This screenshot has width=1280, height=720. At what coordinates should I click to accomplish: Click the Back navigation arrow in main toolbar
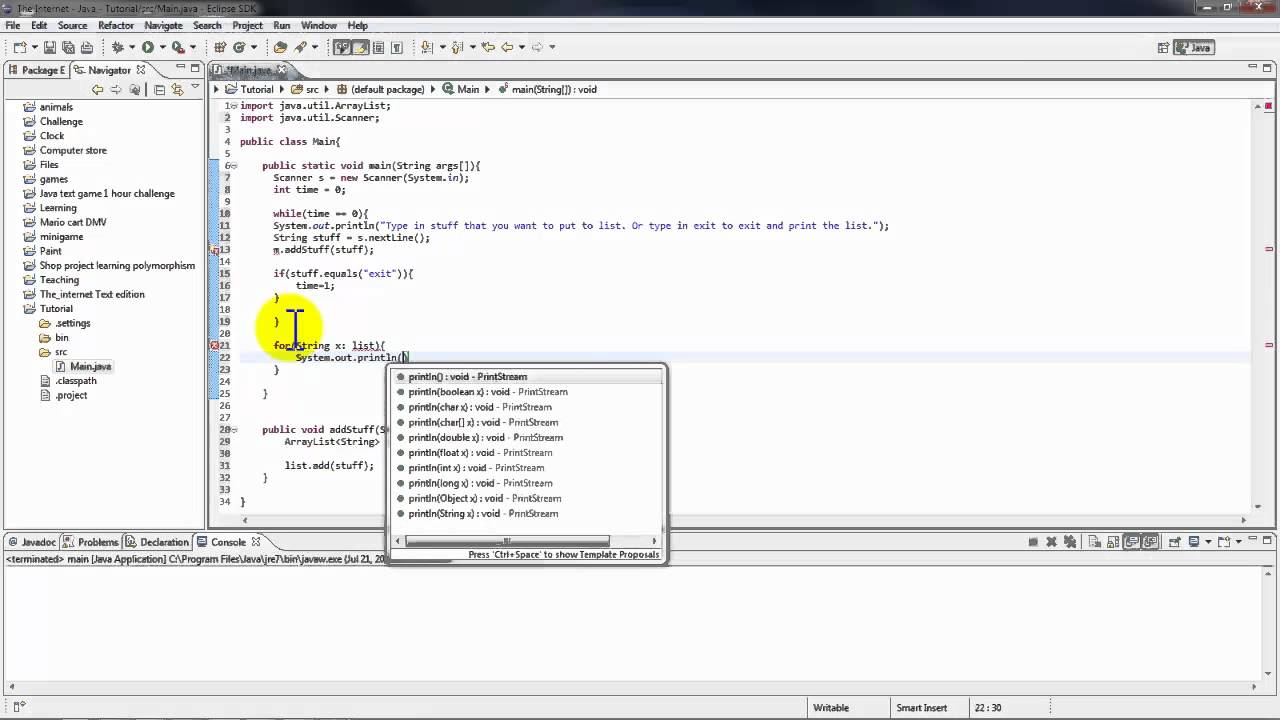click(x=507, y=47)
